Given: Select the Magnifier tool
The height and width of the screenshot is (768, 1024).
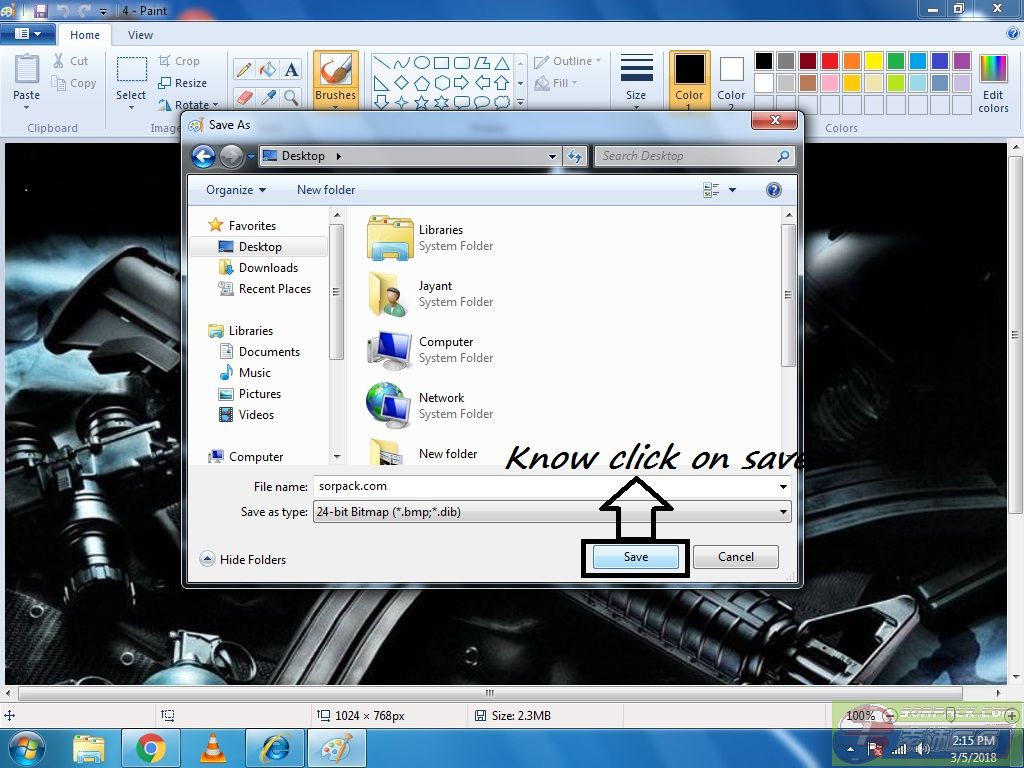Looking at the screenshot, I should coord(291,97).
